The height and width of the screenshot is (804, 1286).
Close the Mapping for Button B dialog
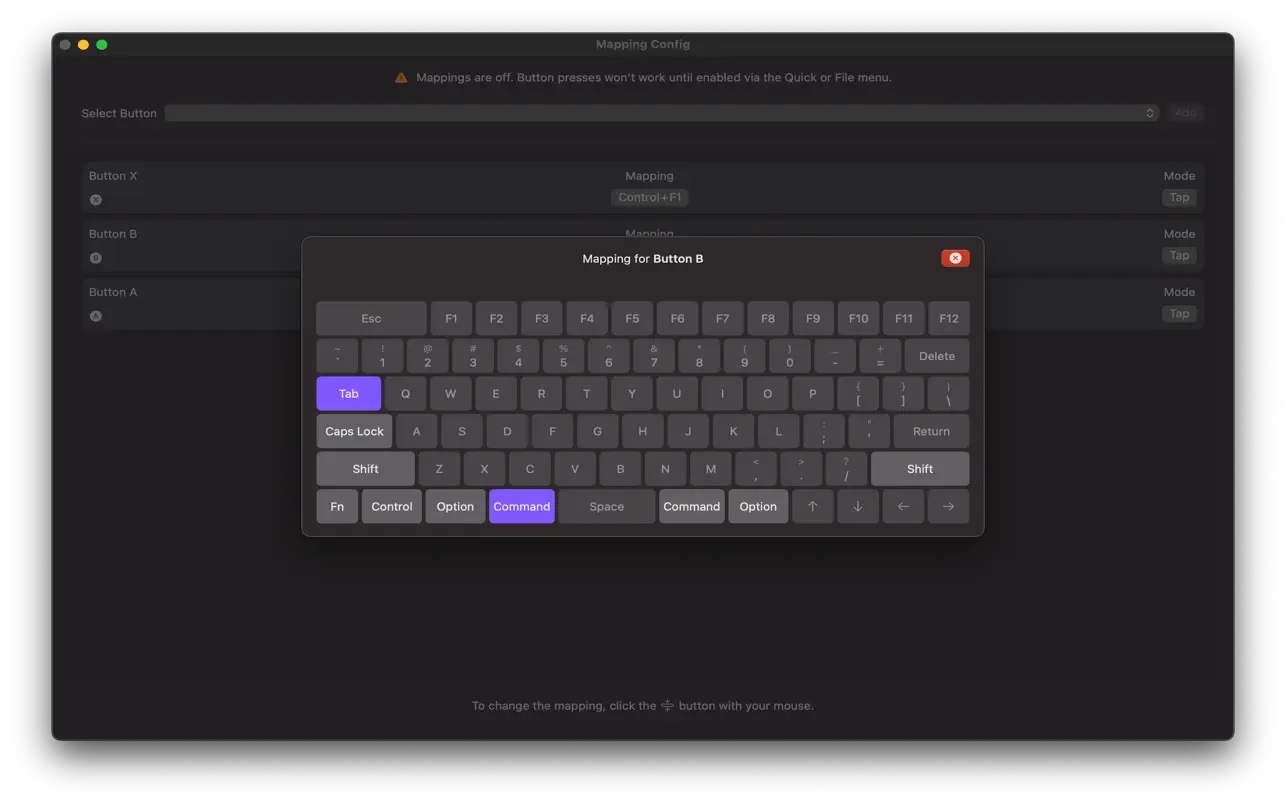coord(954,257)
